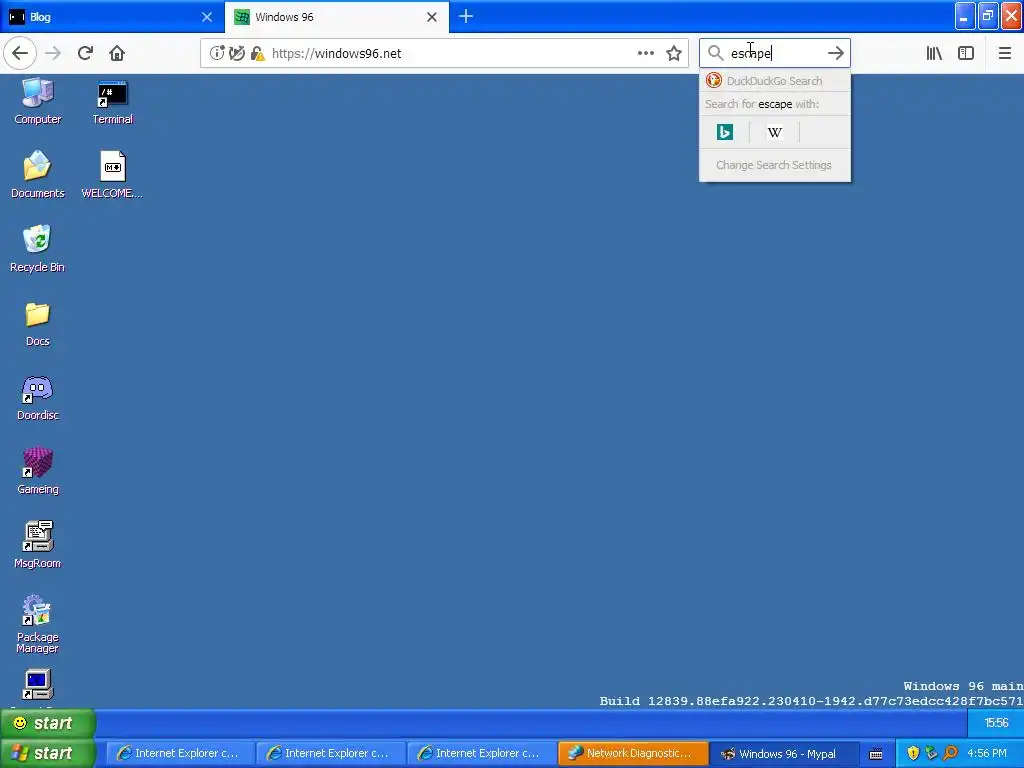Reload the current page

85,53
